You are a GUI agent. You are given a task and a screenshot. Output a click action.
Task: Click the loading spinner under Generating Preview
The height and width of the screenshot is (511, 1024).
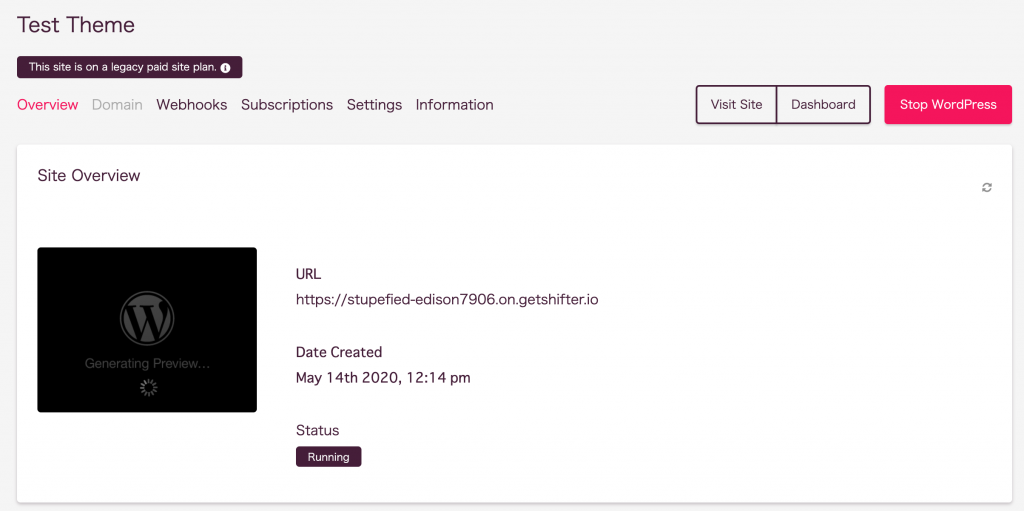tap(149, 387)
